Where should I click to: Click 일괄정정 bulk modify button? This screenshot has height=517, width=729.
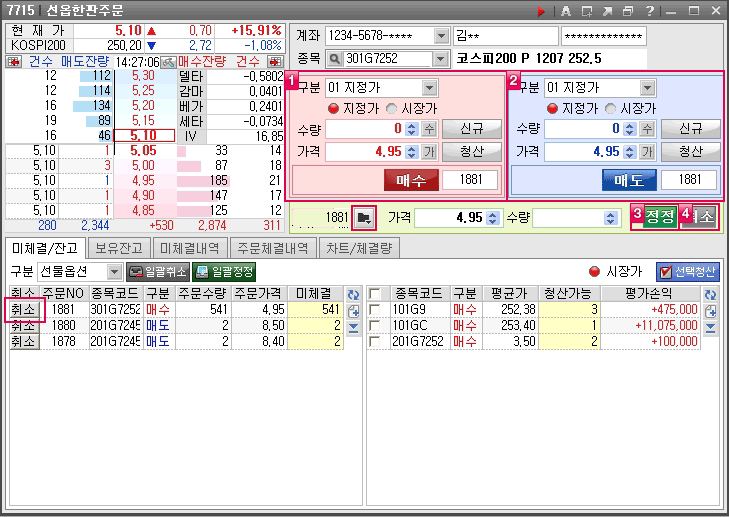pos(224,272)
